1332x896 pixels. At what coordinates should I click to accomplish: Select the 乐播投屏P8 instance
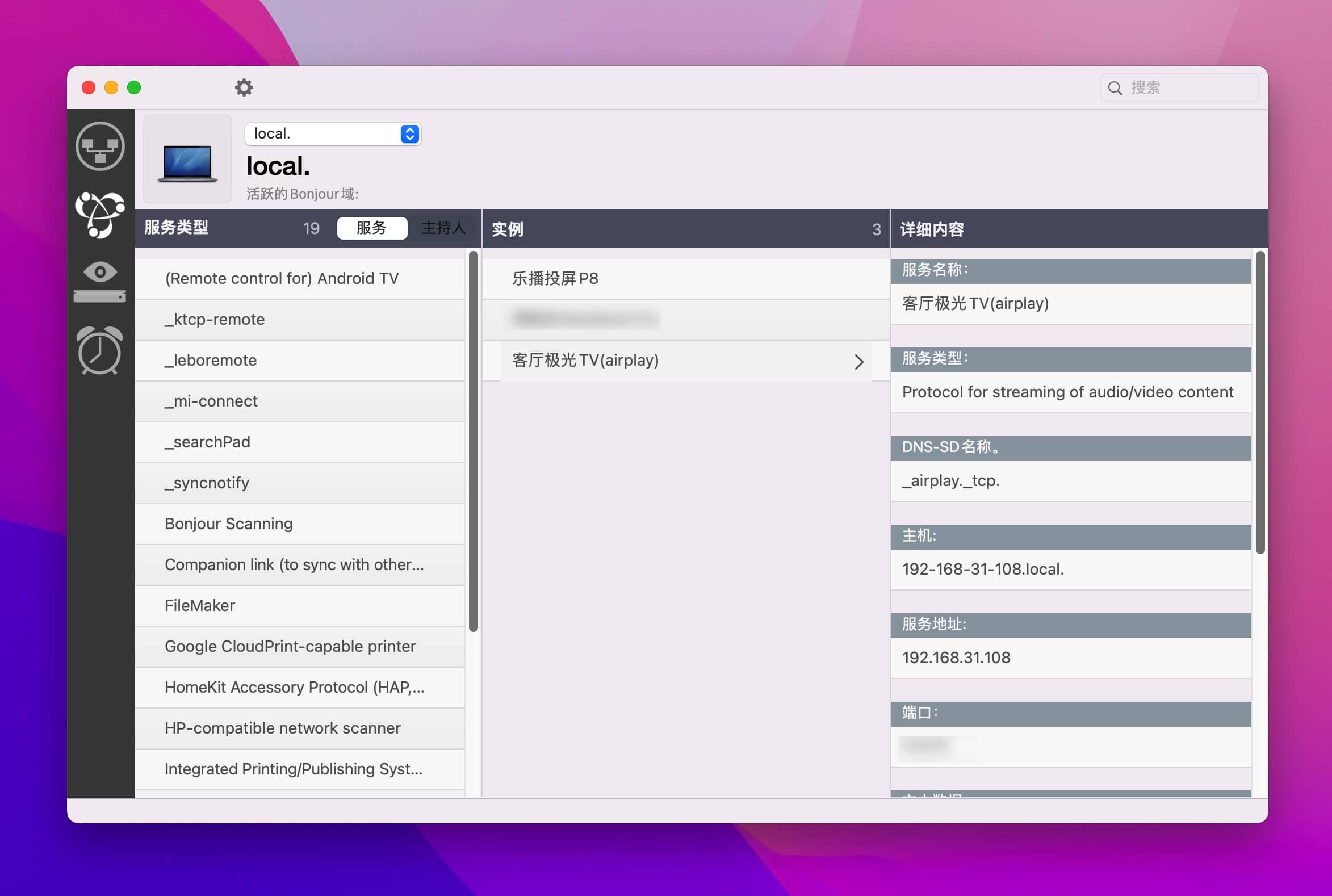686,279
